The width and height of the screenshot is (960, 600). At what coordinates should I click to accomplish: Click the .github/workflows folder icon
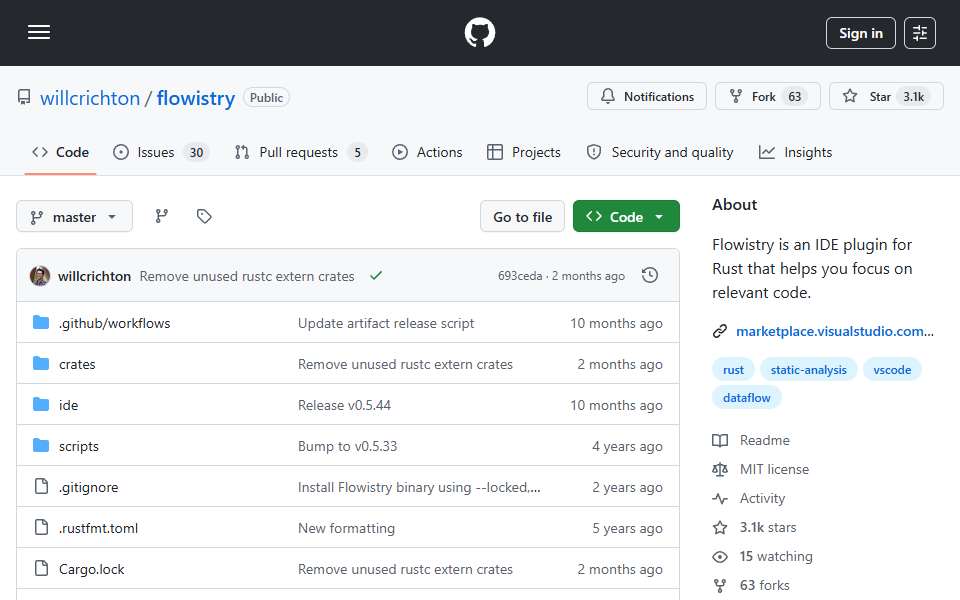(x=41, y=323)
